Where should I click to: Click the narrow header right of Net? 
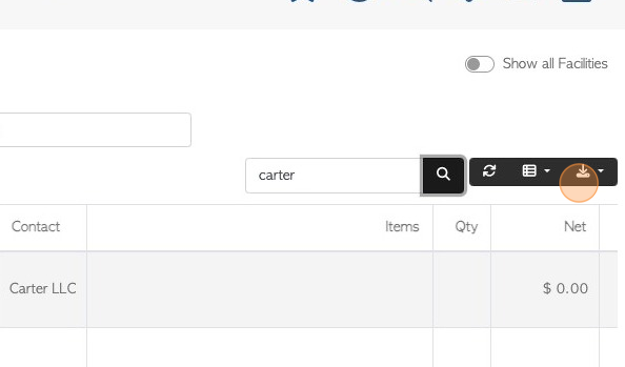609,228
